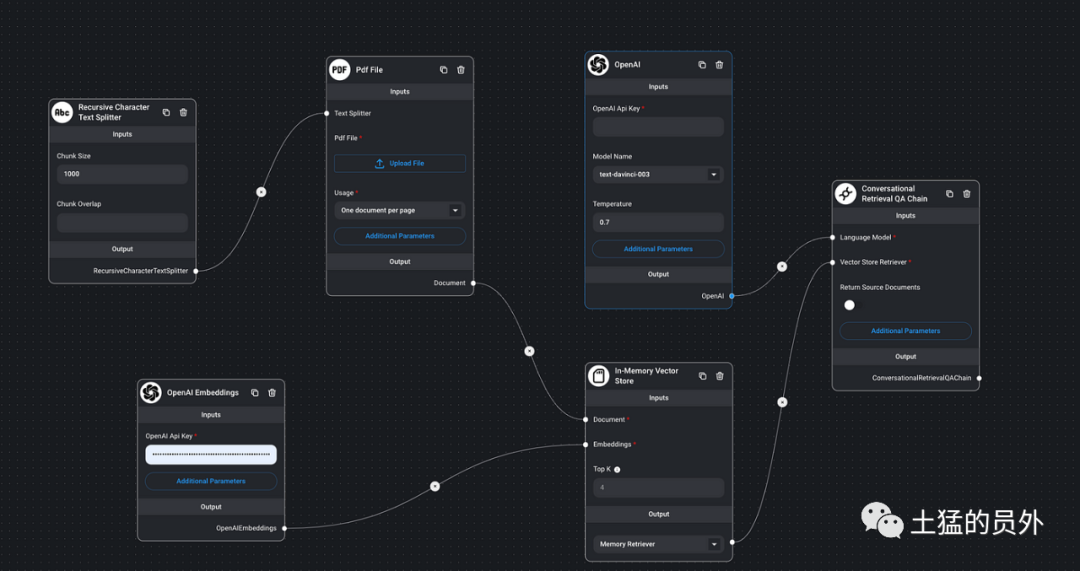
Task: Toggle Return Source Documents switch
Action: [851, 305]
